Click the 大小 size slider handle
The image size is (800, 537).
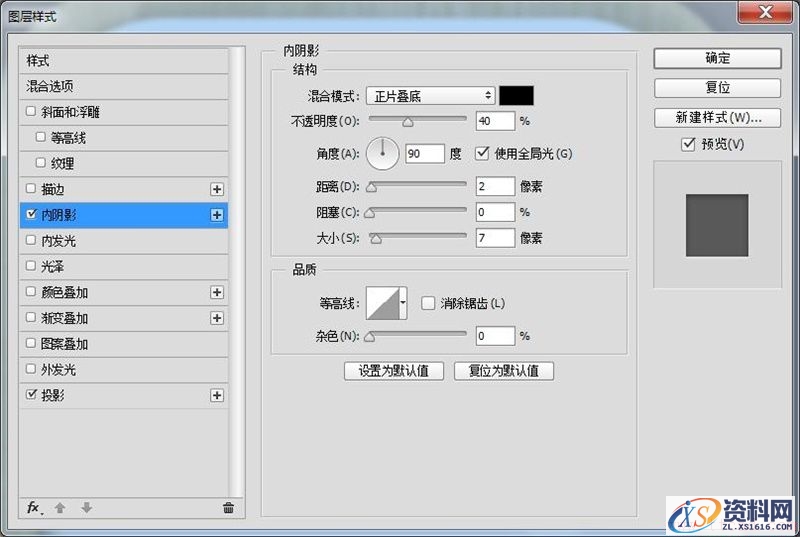click(x=376, y=239)
